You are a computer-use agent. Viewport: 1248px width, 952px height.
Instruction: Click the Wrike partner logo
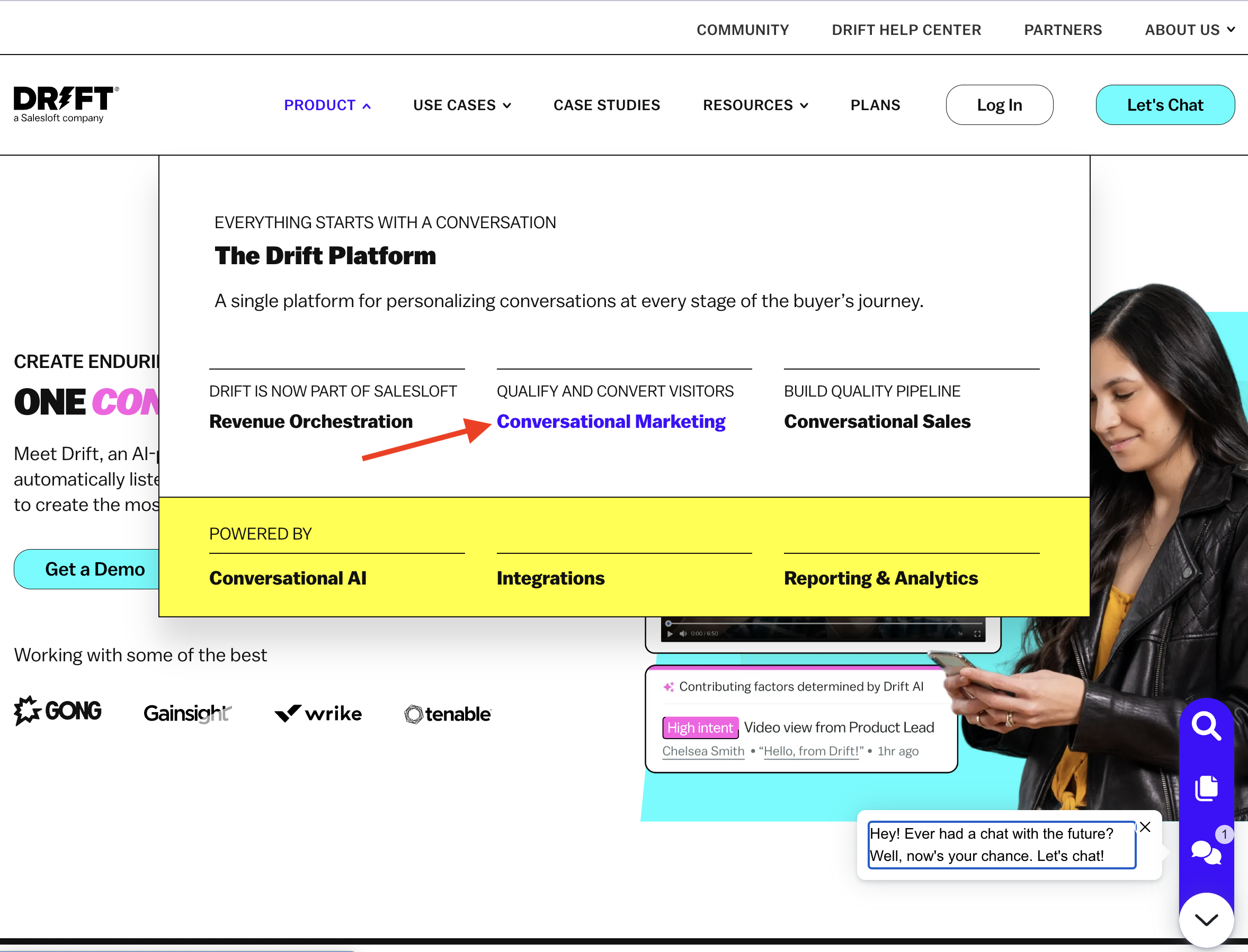318,713
